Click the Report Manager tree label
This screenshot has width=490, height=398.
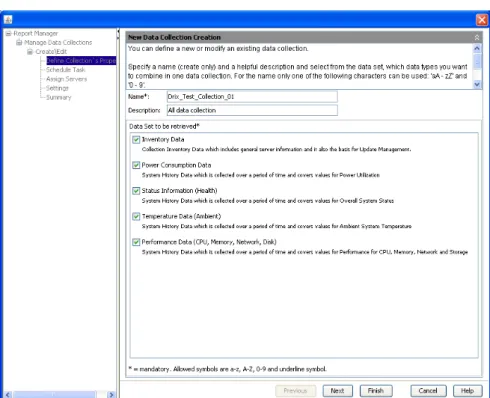click(x=36, y=33)
